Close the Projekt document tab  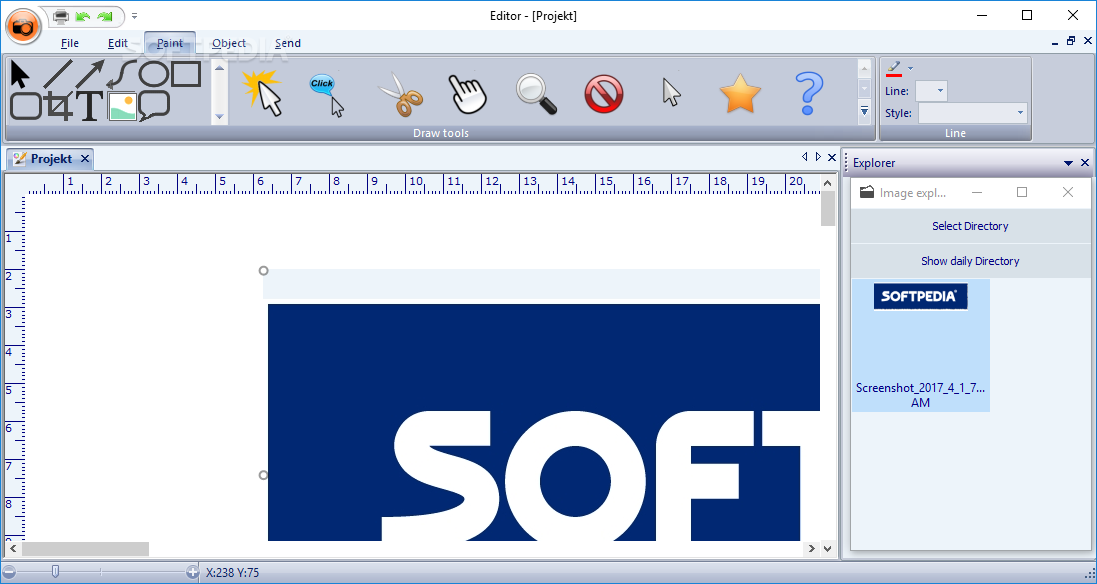(x=85, y=159)
